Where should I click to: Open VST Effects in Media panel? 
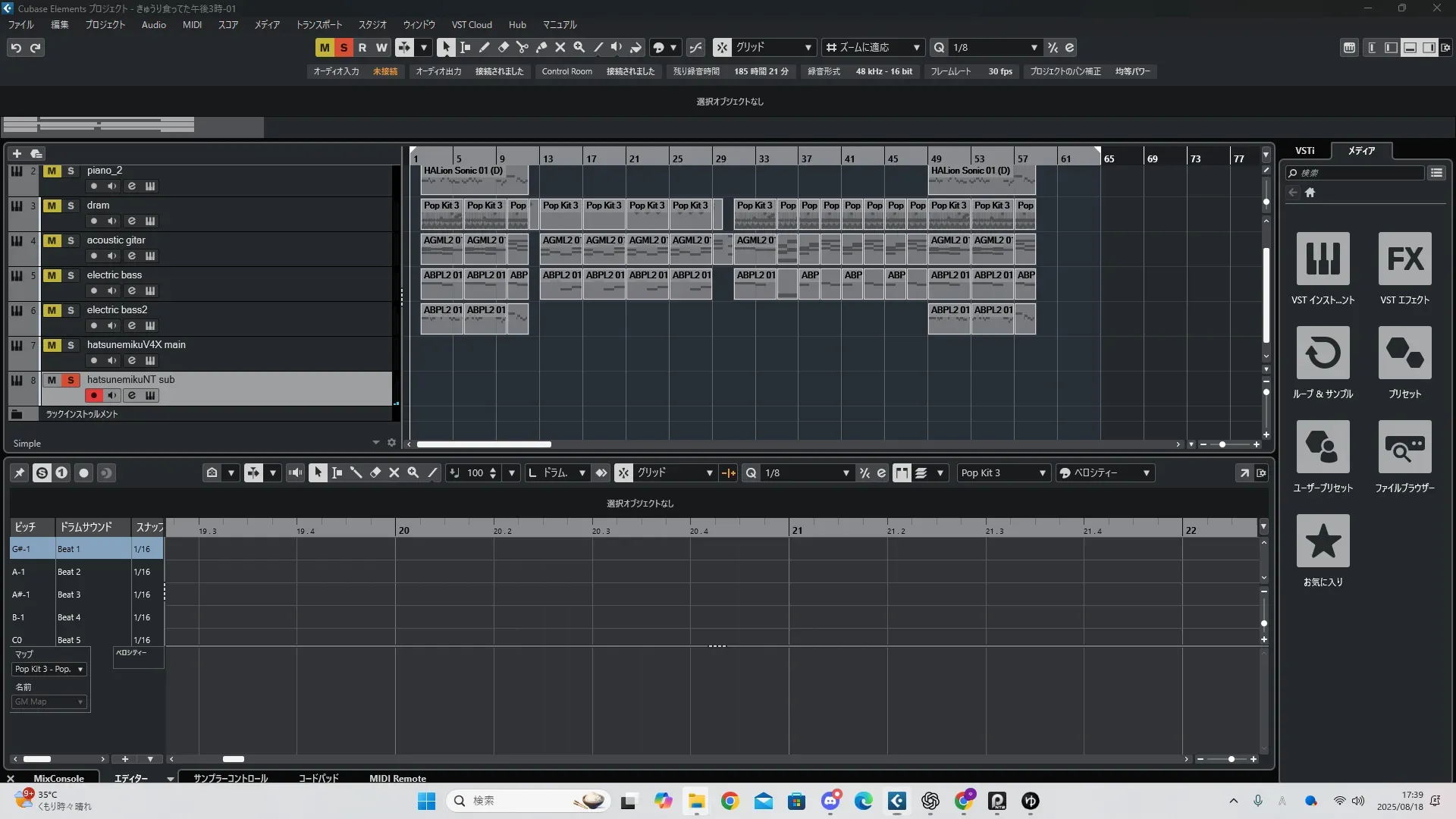(1404, 259)
